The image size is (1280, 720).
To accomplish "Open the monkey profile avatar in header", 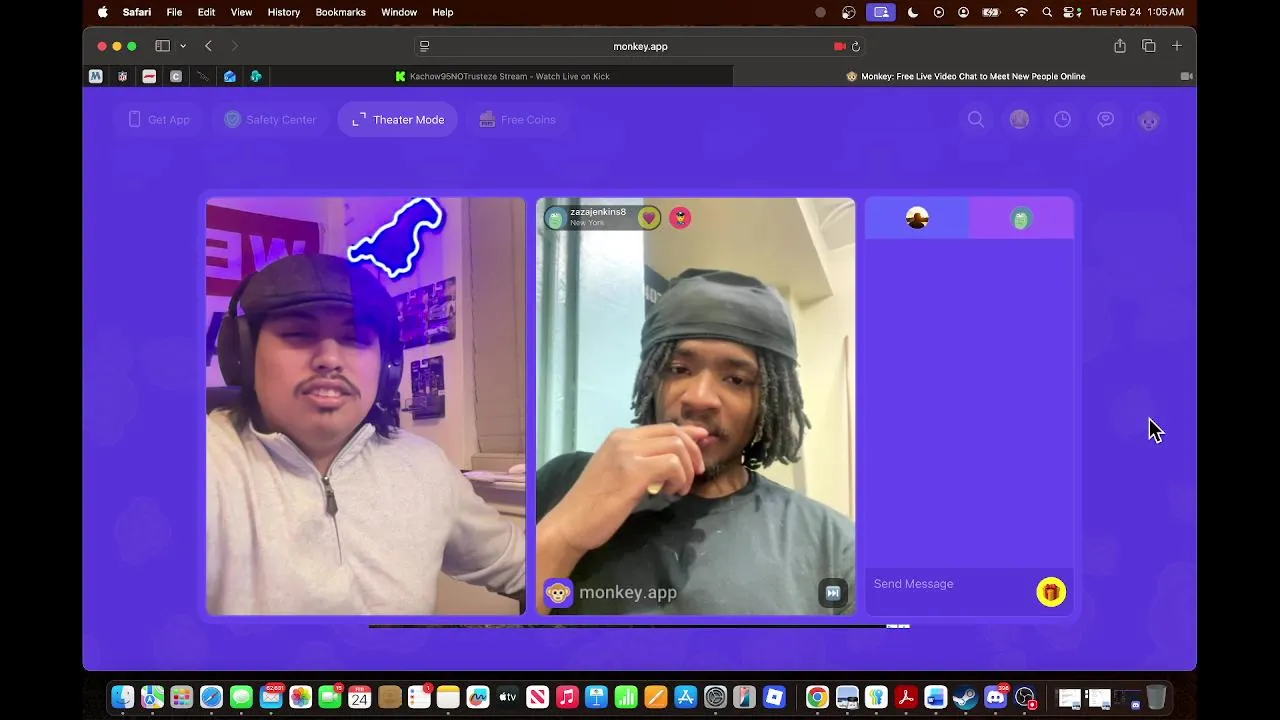I will 1149,119.
